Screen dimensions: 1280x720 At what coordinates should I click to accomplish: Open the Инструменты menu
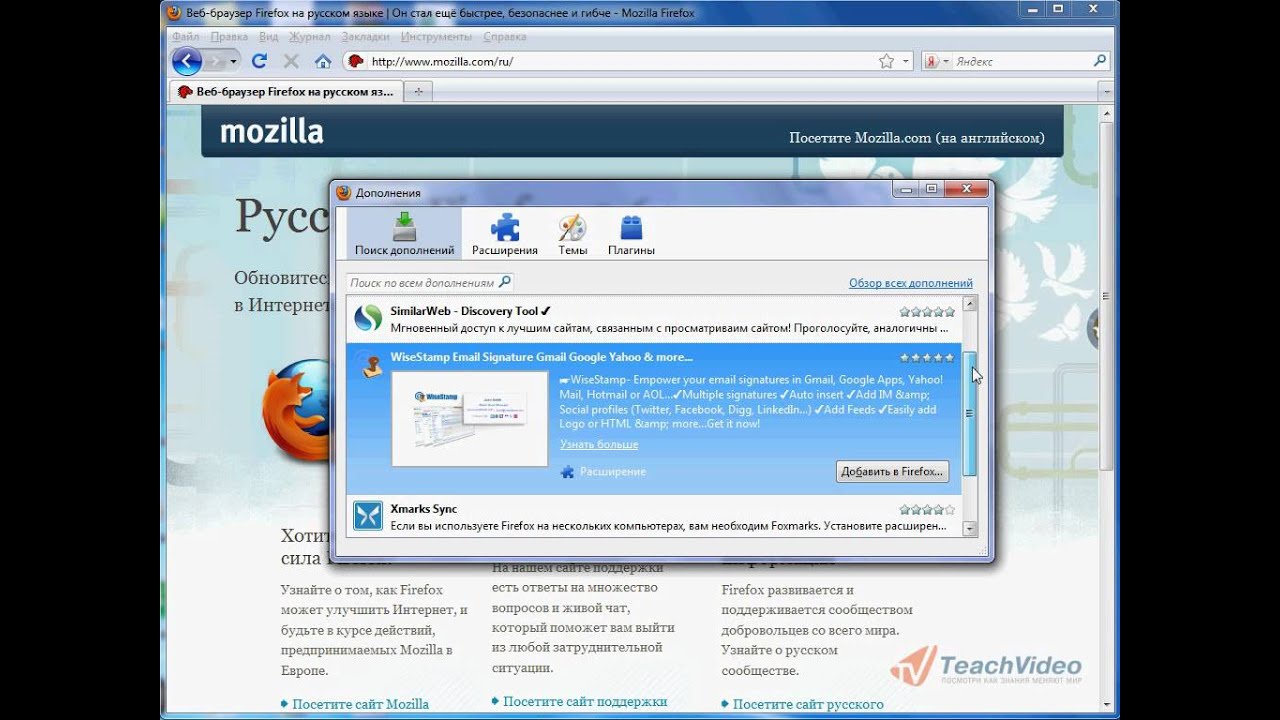pyautogui.click(x=436, y=37)
